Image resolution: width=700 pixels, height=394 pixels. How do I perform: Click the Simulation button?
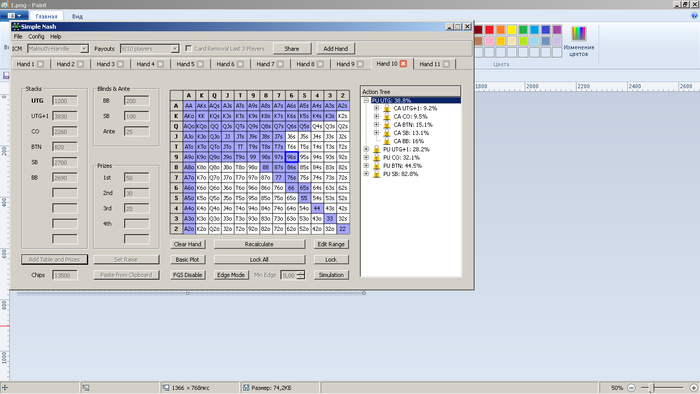pyautogui.click(x=331, y=275)
